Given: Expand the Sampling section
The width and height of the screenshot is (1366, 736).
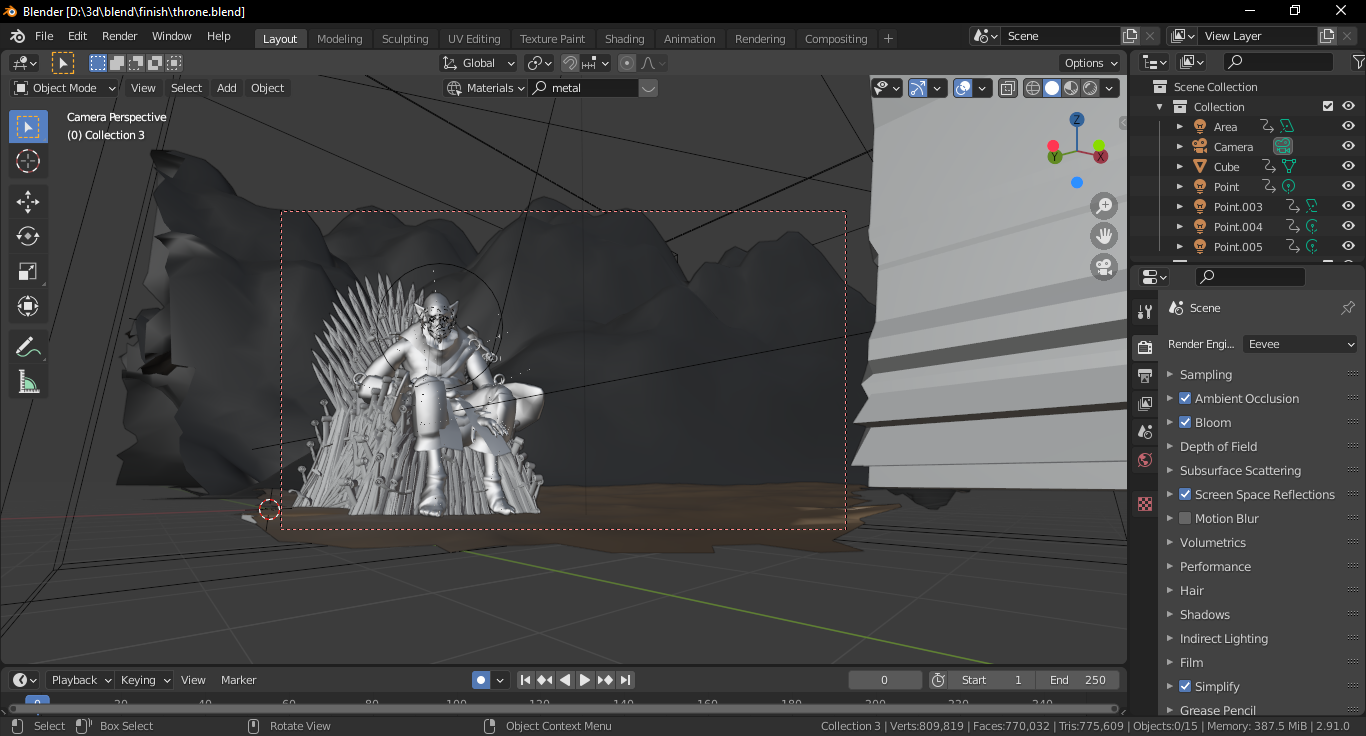Looking at the screenshot, I should [1204, 374].
